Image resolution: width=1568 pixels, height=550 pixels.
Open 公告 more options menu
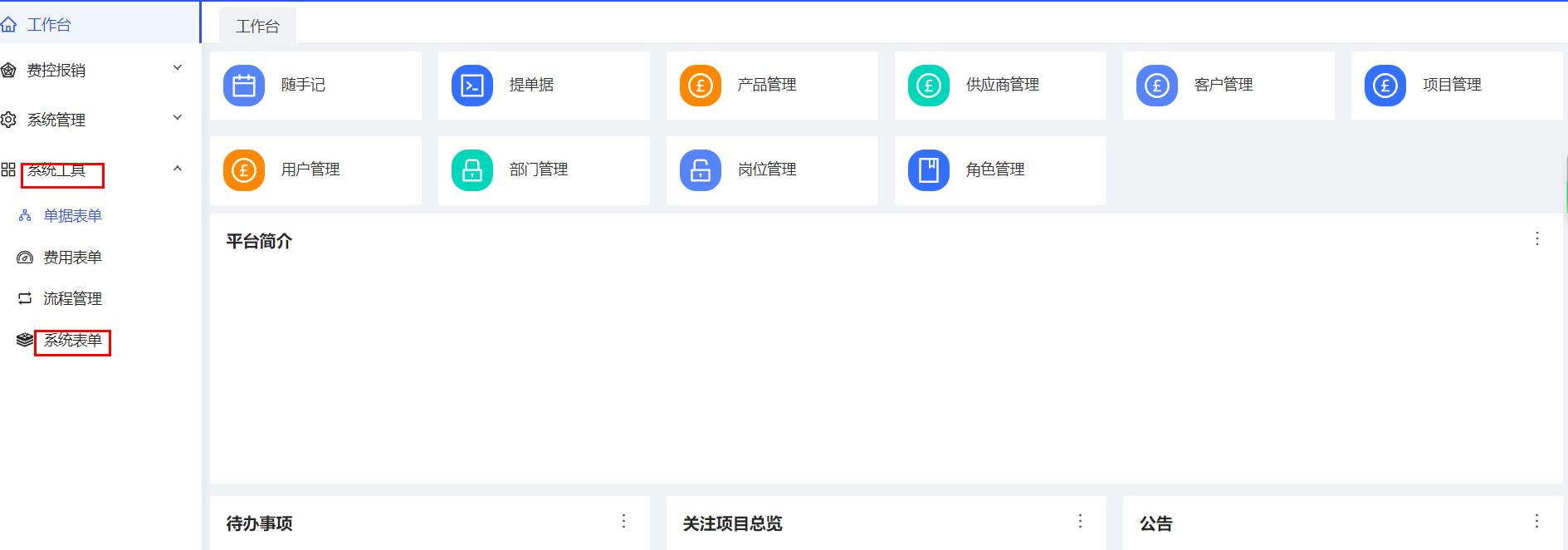coord(1536,521)
